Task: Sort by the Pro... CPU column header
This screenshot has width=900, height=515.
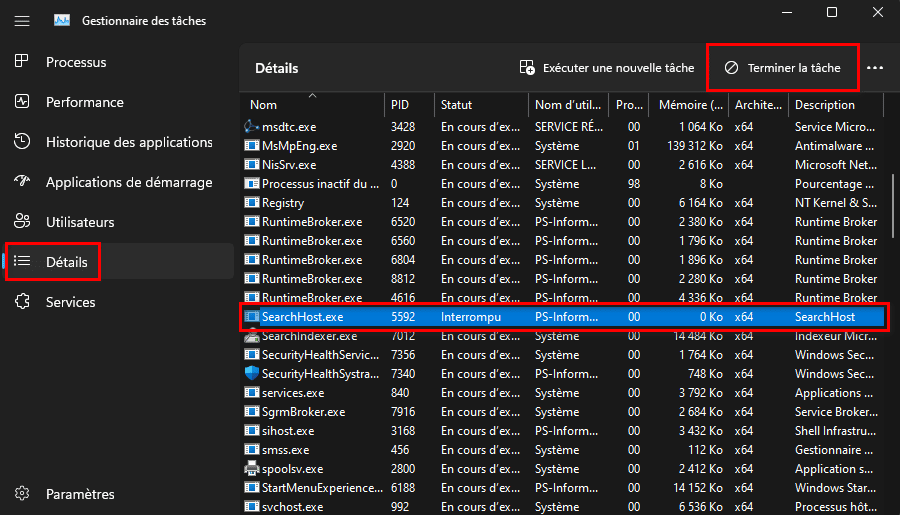Action: click(x=629, y=105)
